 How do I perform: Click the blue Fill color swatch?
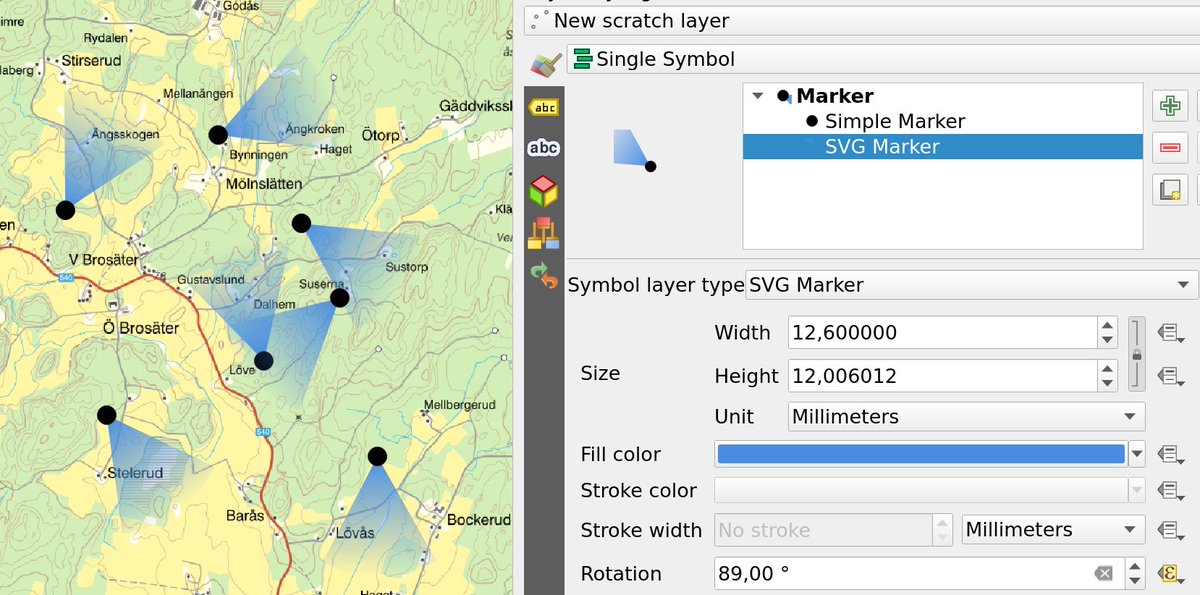(921, 454)
